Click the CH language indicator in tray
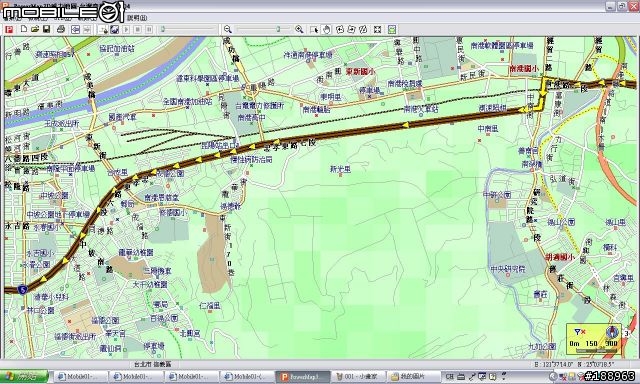 [449, 377]
